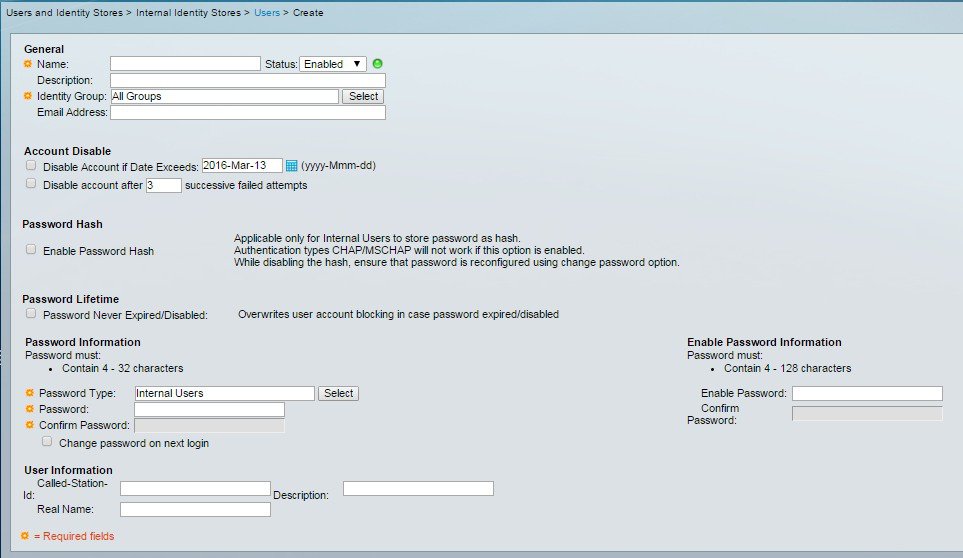
Task: Click the required marker beside Confirm Password
Action: [x=29, y=425]
